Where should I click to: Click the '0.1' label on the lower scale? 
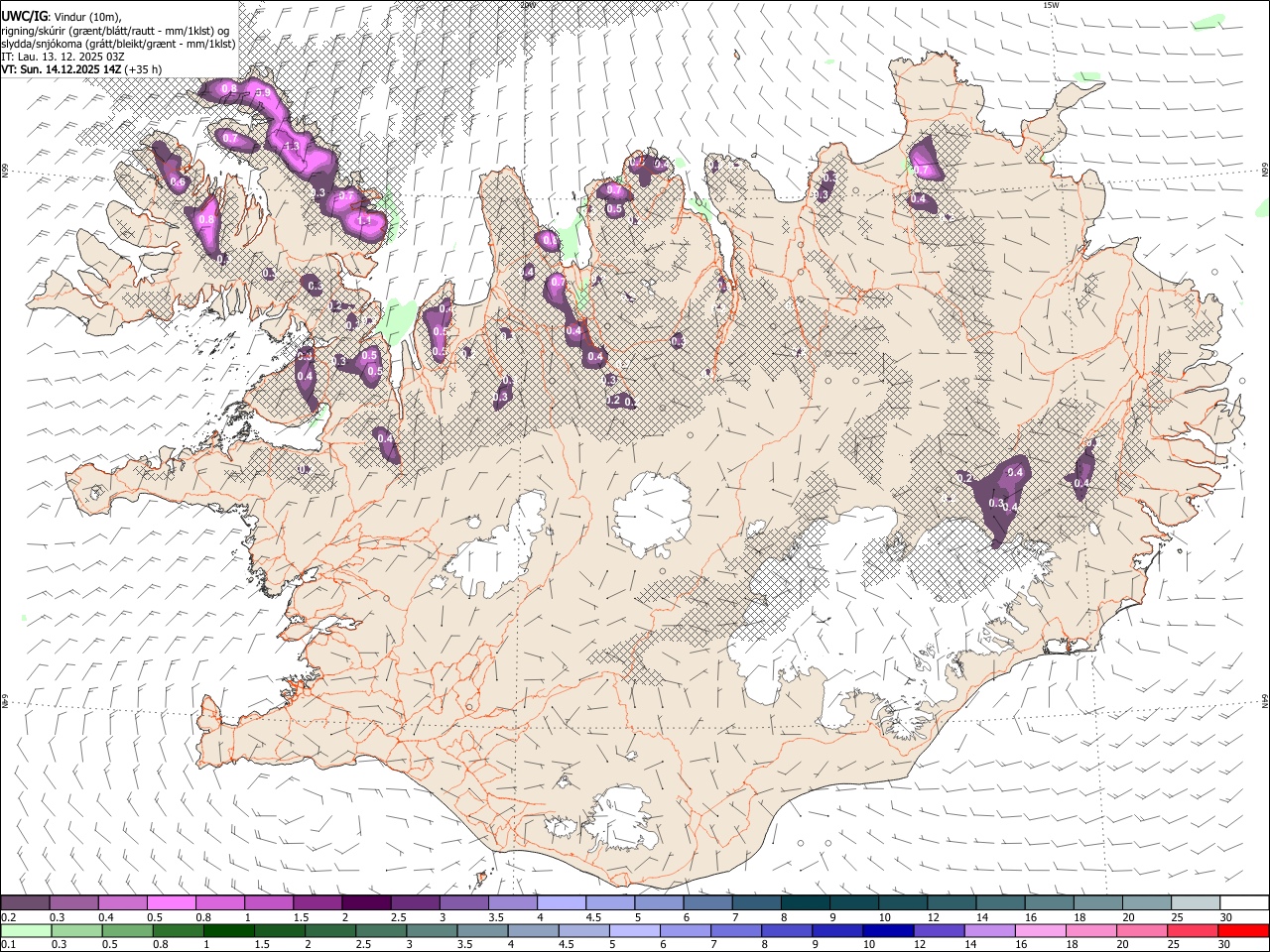(x=9, y=944)
